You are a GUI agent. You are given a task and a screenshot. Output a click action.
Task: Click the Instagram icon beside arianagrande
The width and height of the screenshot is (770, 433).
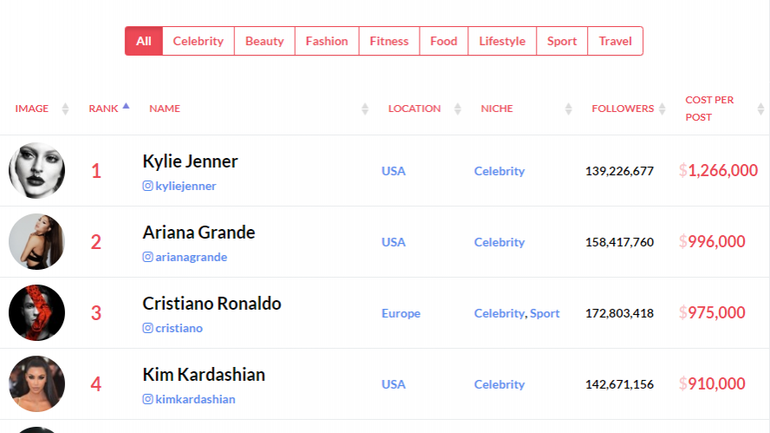[147, 257]
